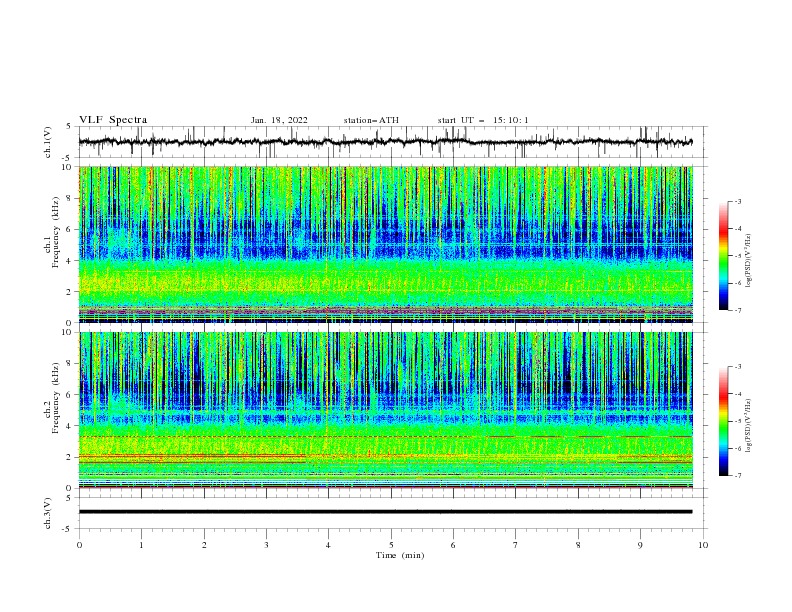This screenshot has height=612, width=792.
Task: Click inside the ch.1 spectrogram panel
Action: coord(385,244)
